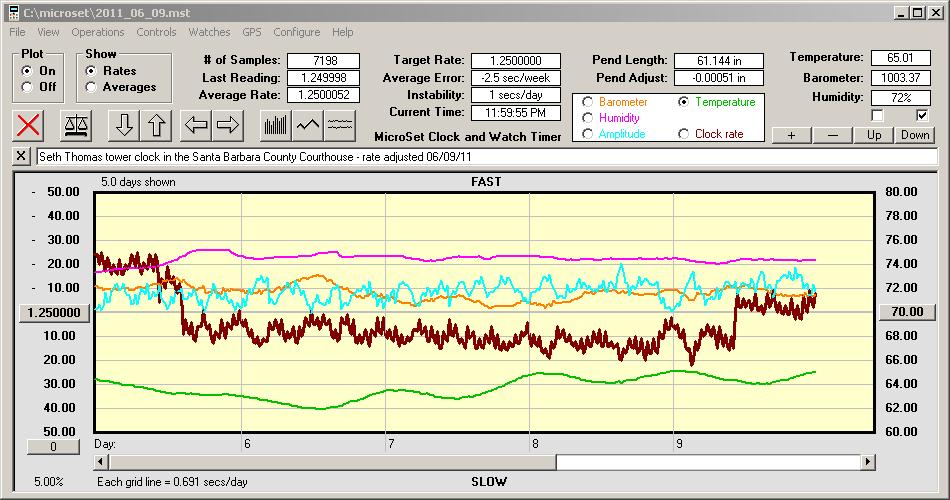Viewport: 950px width, 500px height.
Task: Select Show Averages option
Action: [90, 87]
